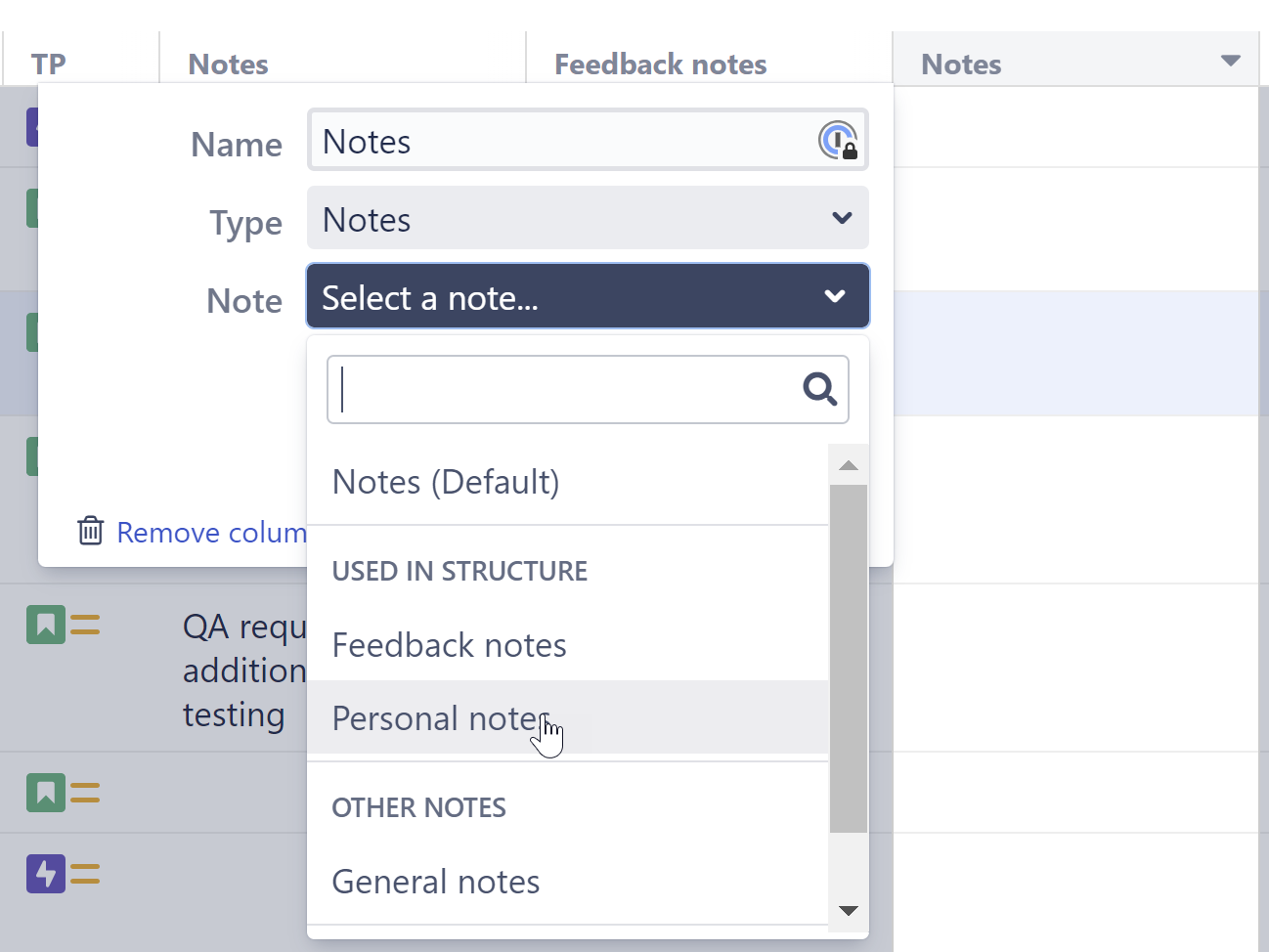Screen dimensions: 1269x952
Task: Click the trash icon beside Remove column
Action: click(x=90, y=531)
